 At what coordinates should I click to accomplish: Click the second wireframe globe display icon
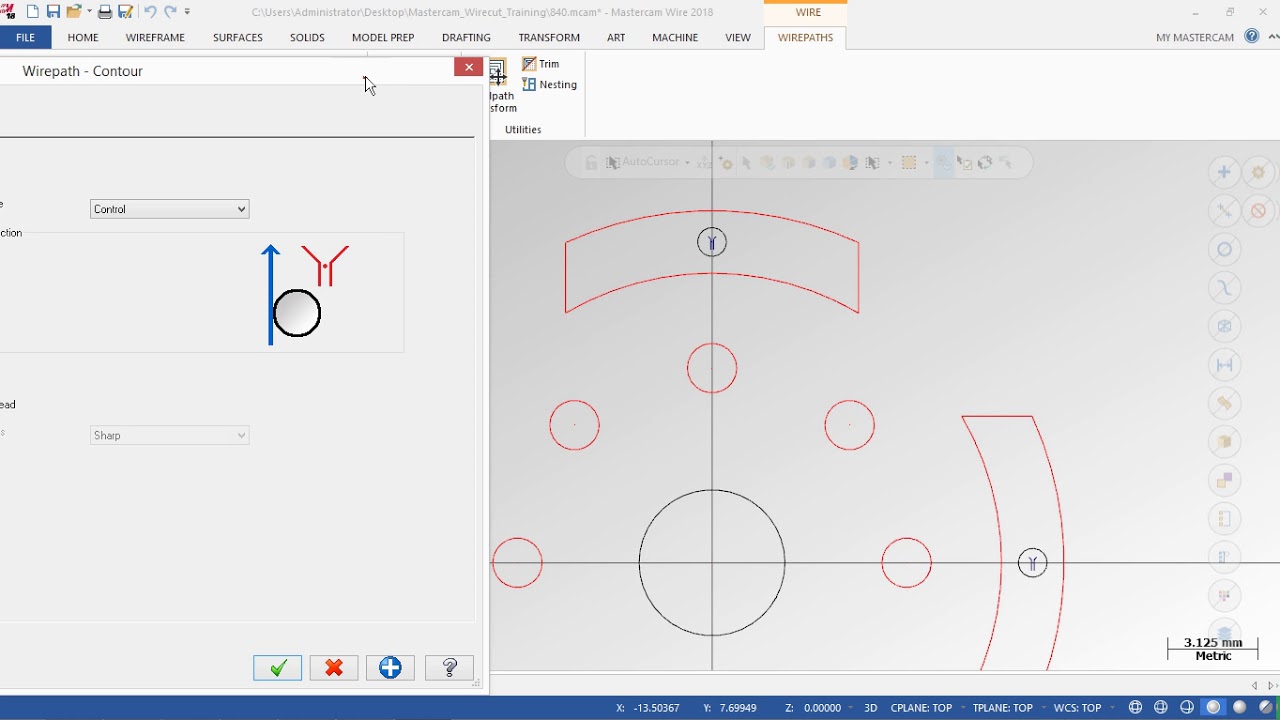[x=1162, y=708]
